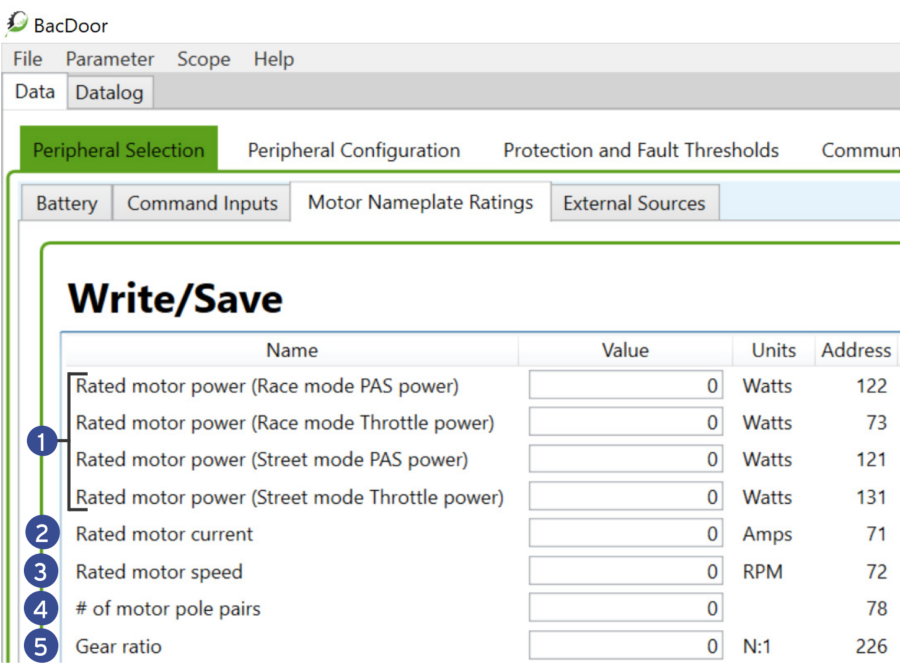
Task: Select the 'Rated motor speed' row name
Action: pos(159,572)
